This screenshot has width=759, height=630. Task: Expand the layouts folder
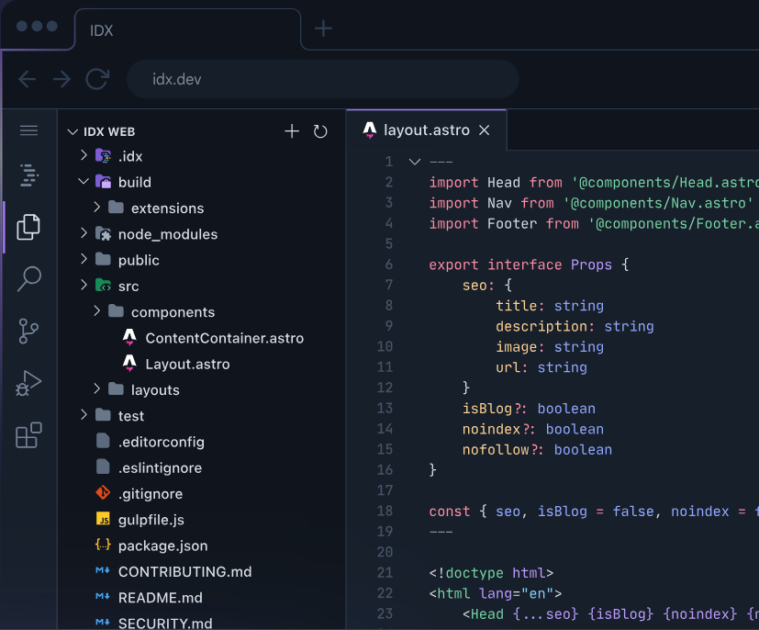click(x=97, y=390)
